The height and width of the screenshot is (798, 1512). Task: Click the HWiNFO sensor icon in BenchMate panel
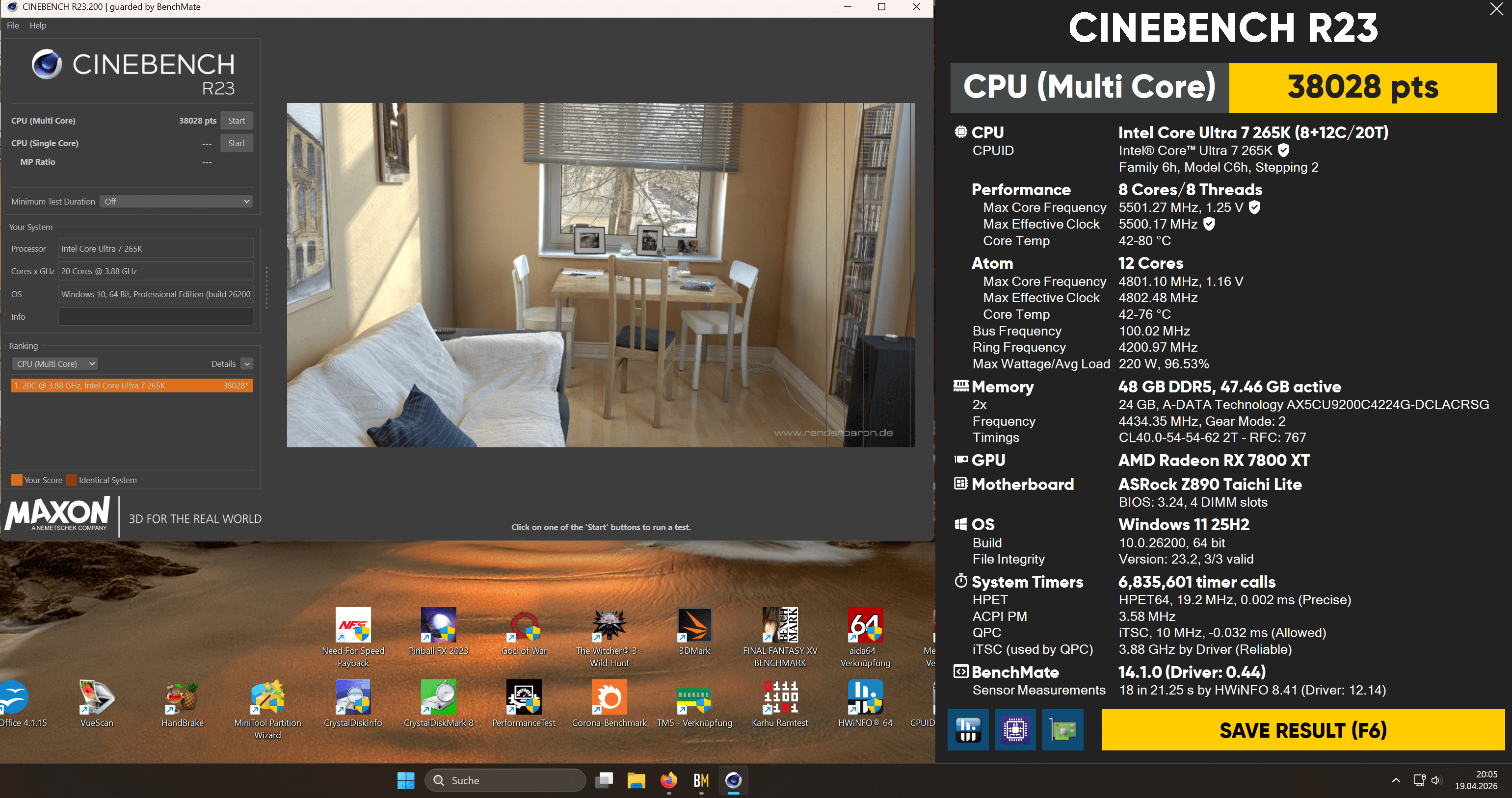point(968,729)
